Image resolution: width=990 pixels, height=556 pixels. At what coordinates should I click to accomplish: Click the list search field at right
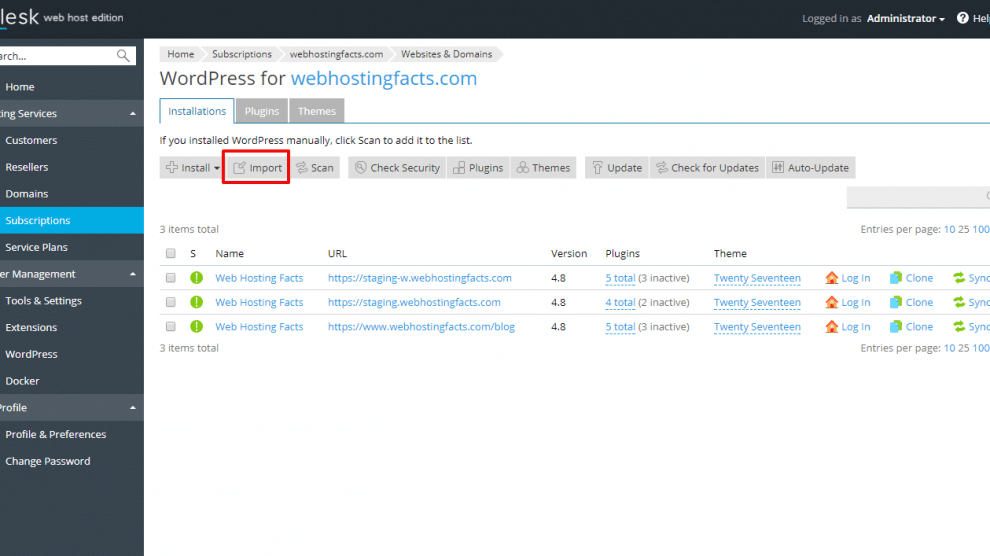coord(918,196)
